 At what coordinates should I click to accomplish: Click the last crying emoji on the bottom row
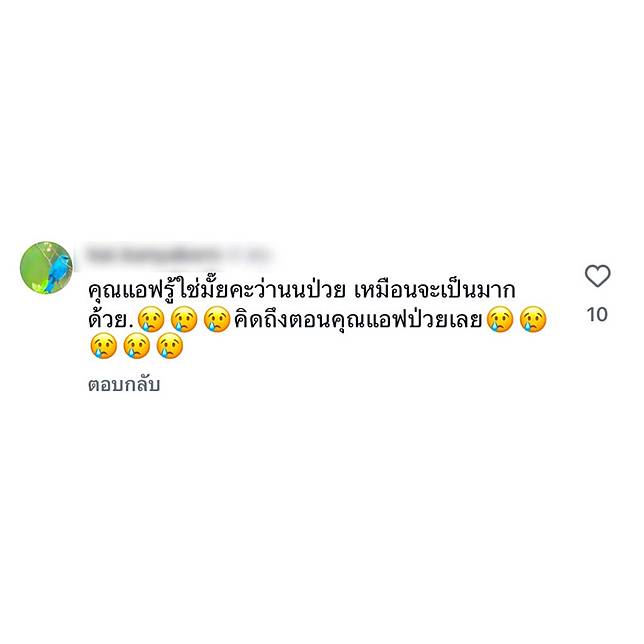[x=170, y=346]
